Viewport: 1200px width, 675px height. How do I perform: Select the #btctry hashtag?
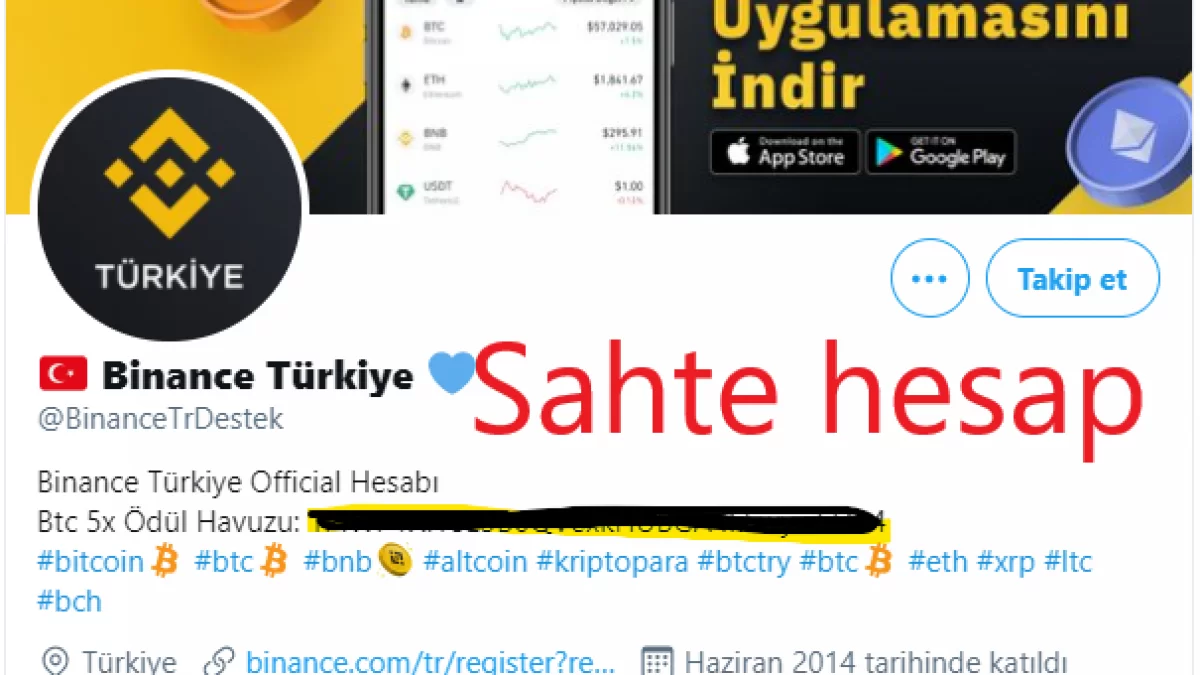coord(744,562)
